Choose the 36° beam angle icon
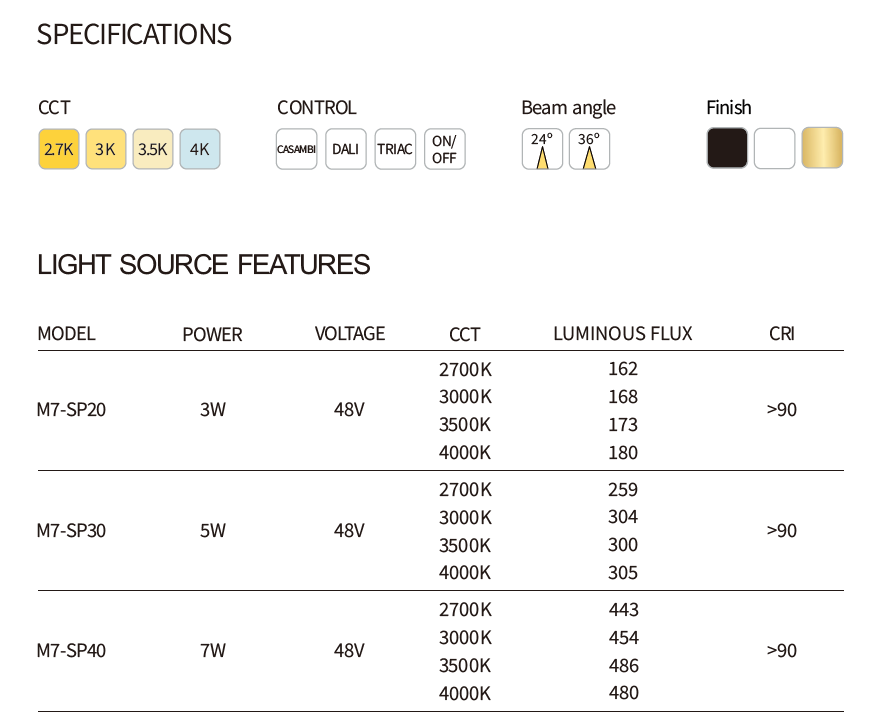 click(589, 149)
